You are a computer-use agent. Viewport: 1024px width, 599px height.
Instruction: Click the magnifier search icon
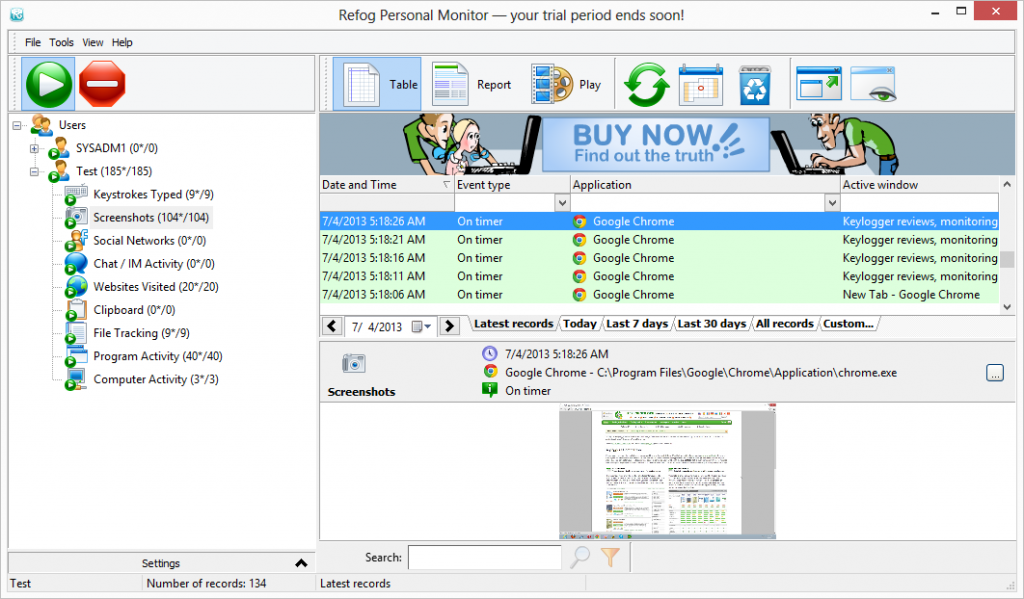580,558
